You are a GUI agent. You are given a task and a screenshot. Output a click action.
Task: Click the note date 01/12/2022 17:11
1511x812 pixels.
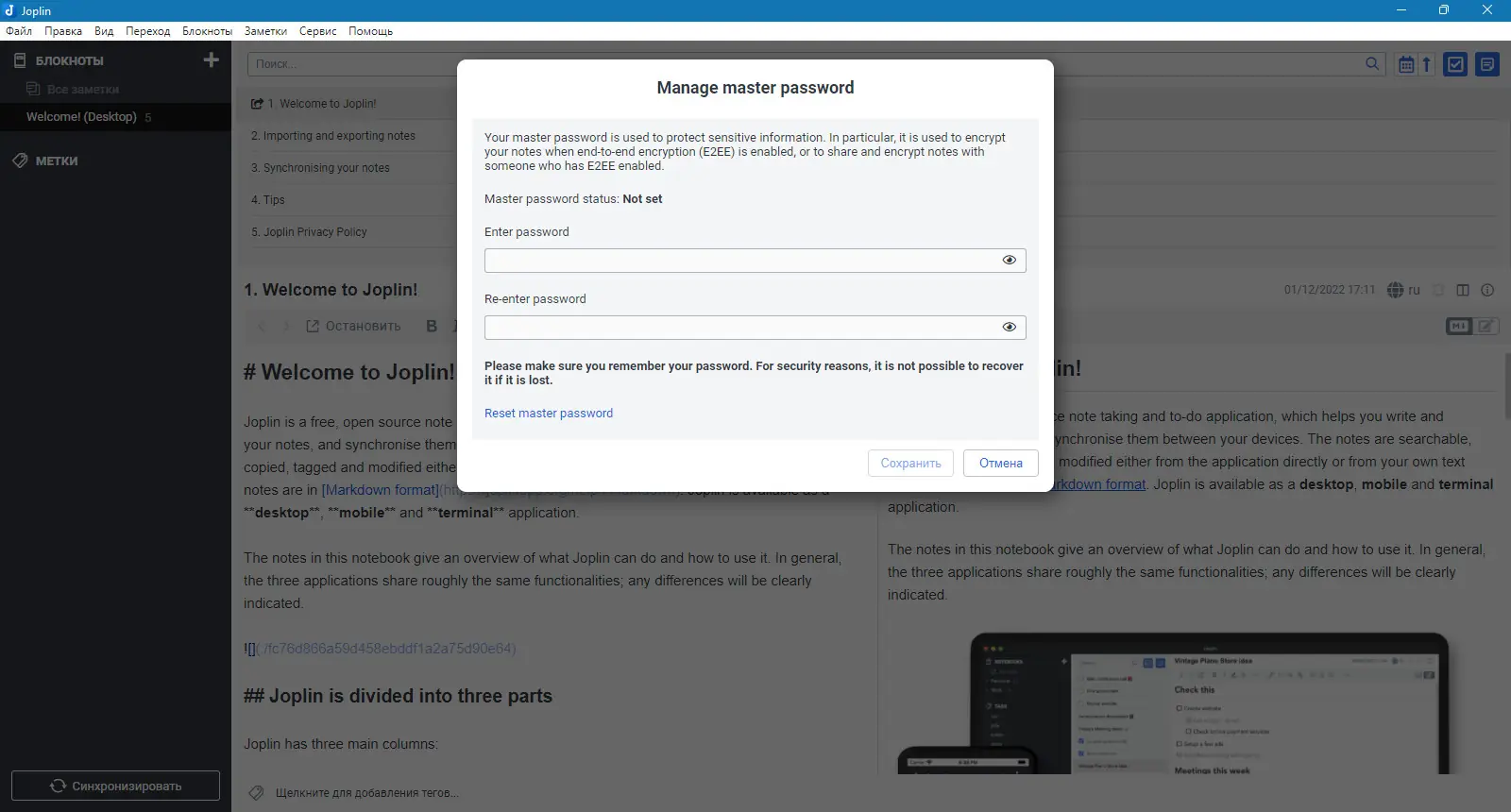[x=1330, y=290]
